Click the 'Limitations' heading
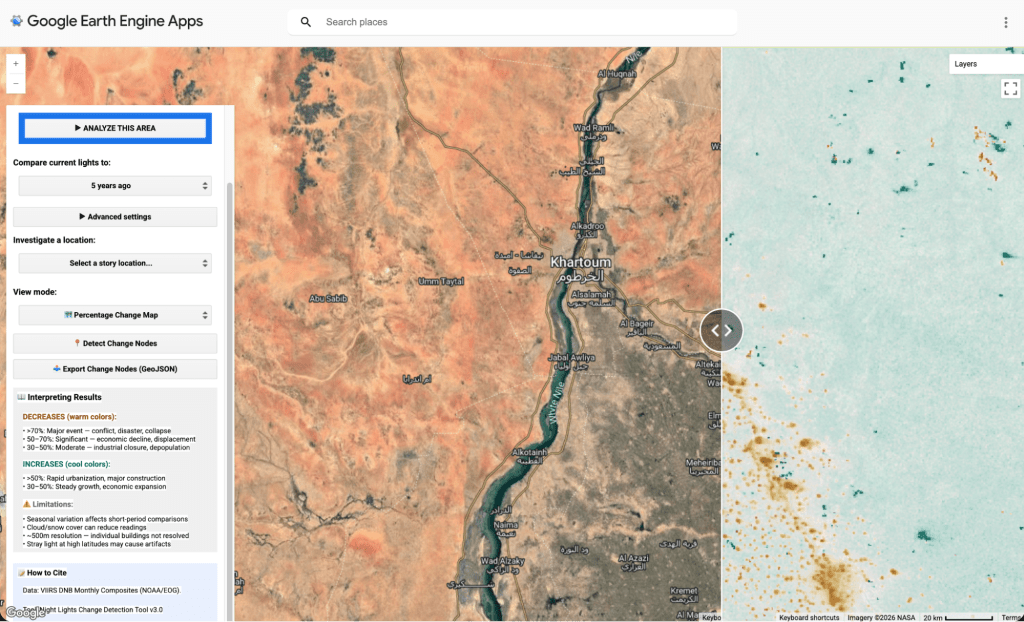This screenshot has width=1024, height=622. pyautogui.click(x=52, y=504)
